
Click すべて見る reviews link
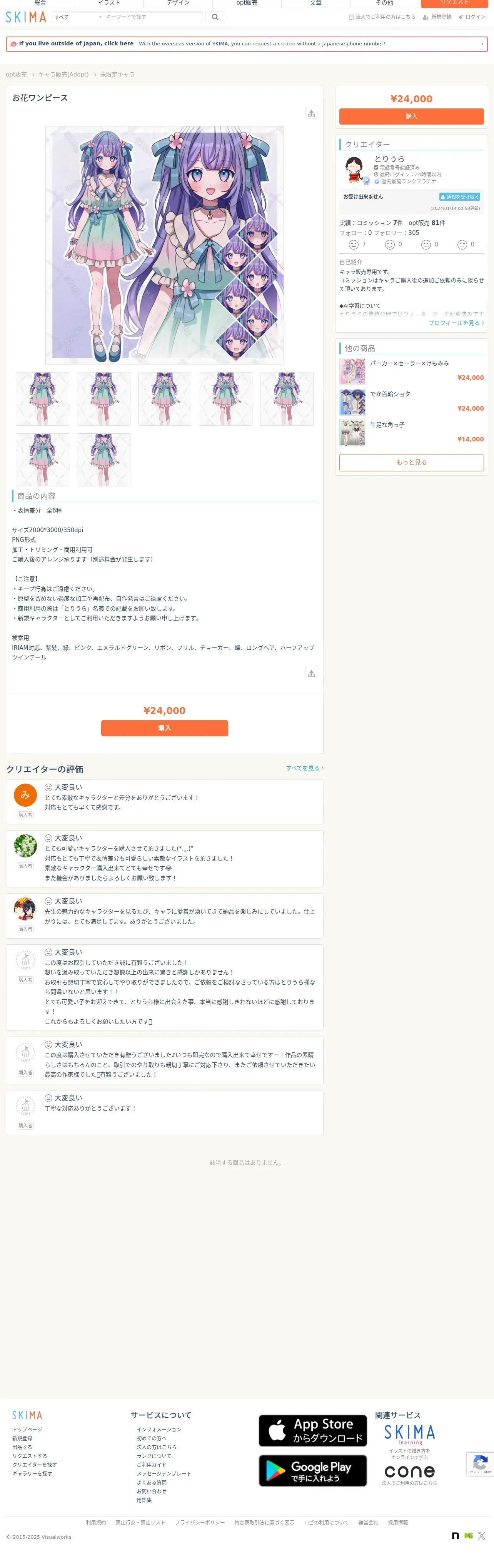305,768
